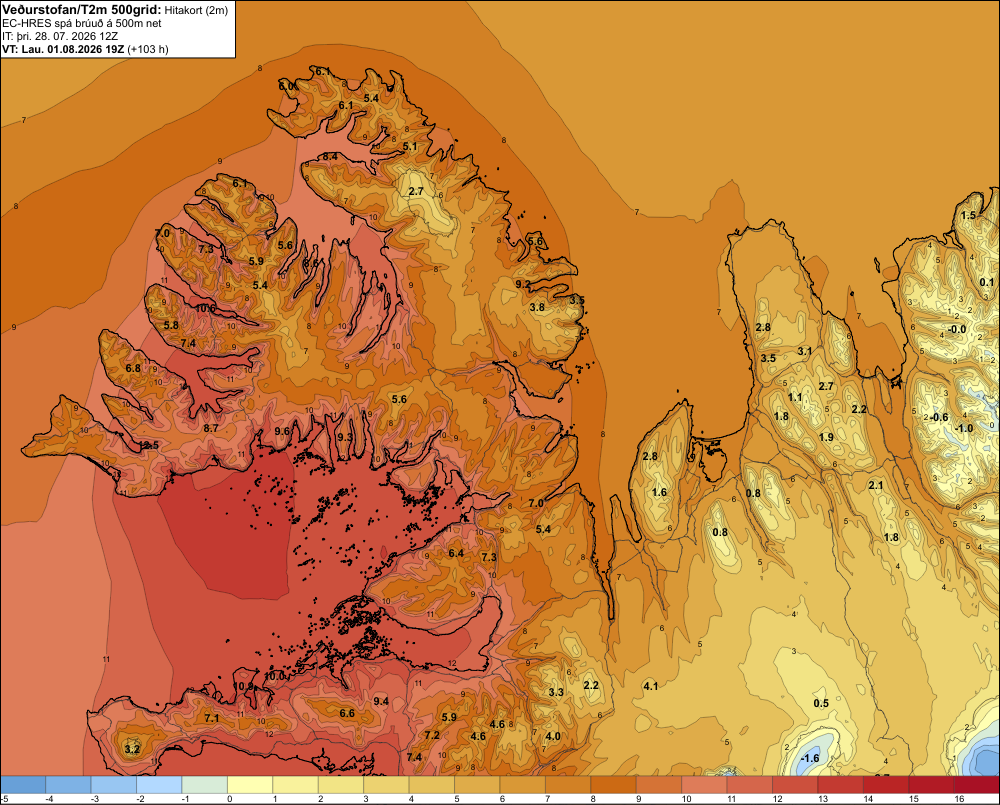Image resolution: width=1000 pixels, height=805 pixels.
Task: Select the legend swatch between -5 and -4
Action: point(23,784)
